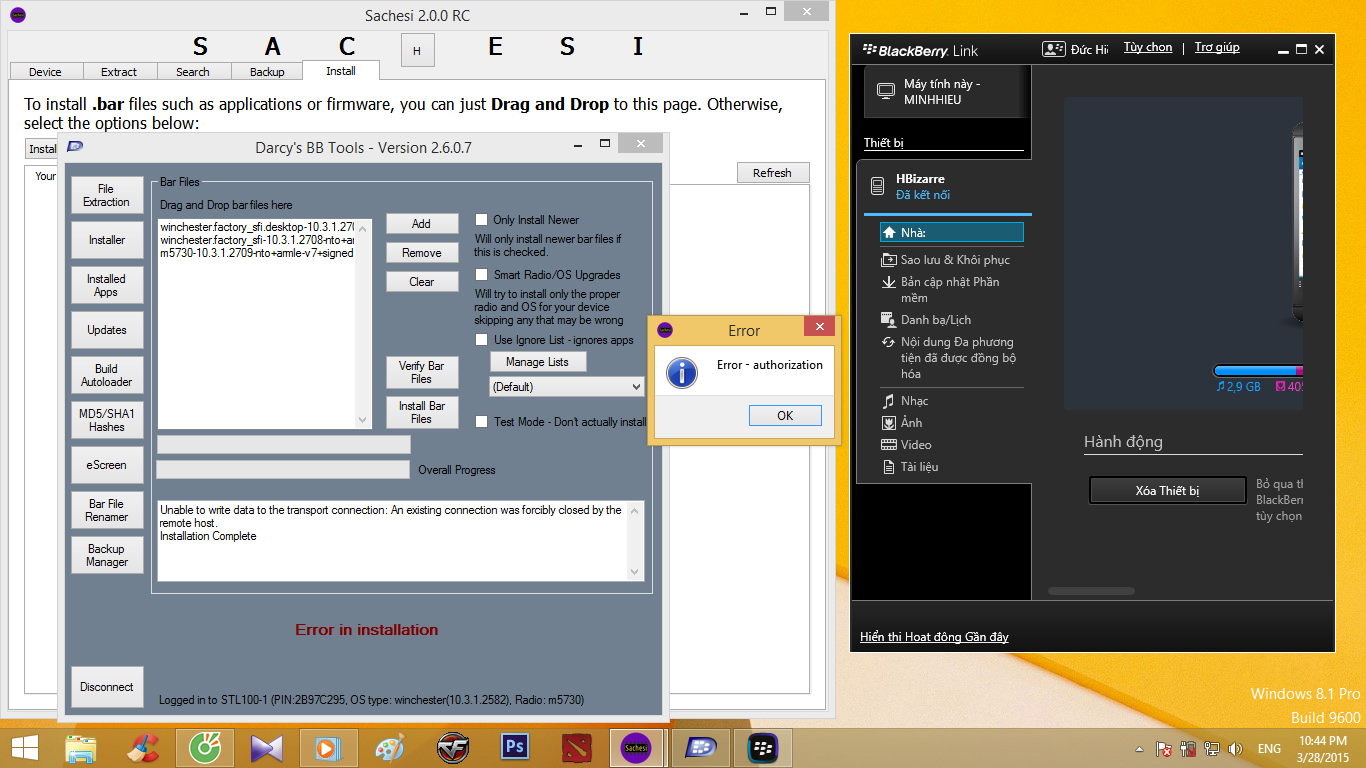
Task: Click the Ảnh pictures icon
Action: coord(888,423)
